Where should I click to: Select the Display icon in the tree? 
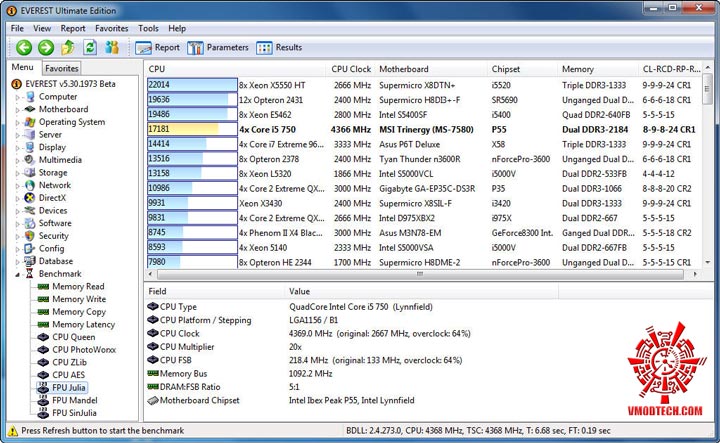tap(30, 147)
